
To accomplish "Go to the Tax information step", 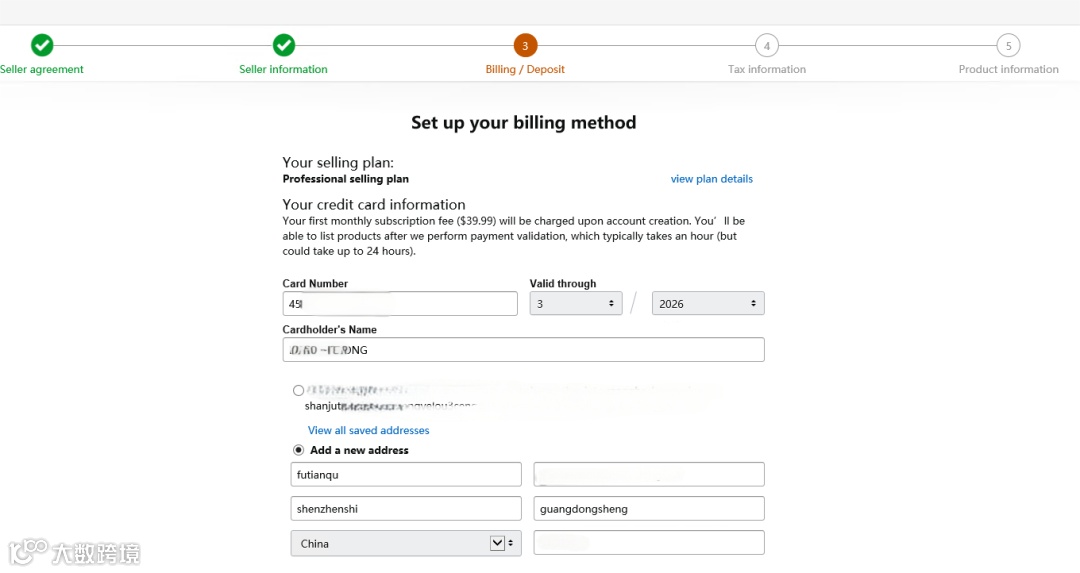I will click(x=767, y=69).
